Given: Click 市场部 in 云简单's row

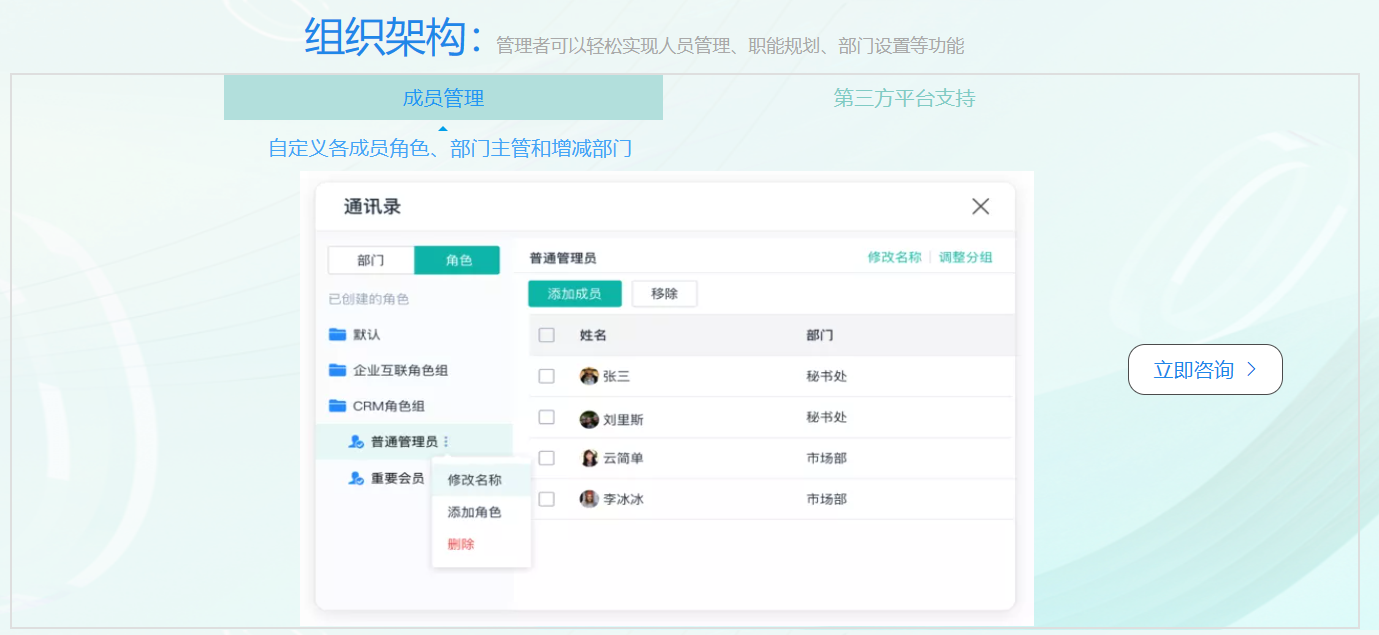Looking at the screenshot, I should [x=827, y=458].
